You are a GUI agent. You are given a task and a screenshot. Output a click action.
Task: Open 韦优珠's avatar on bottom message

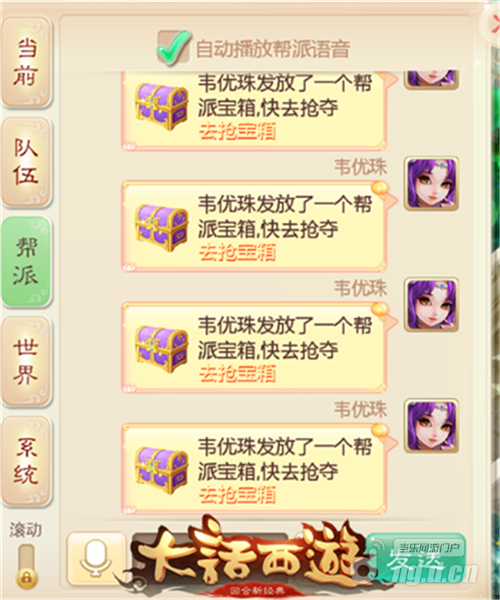click(x=432, y=426)
